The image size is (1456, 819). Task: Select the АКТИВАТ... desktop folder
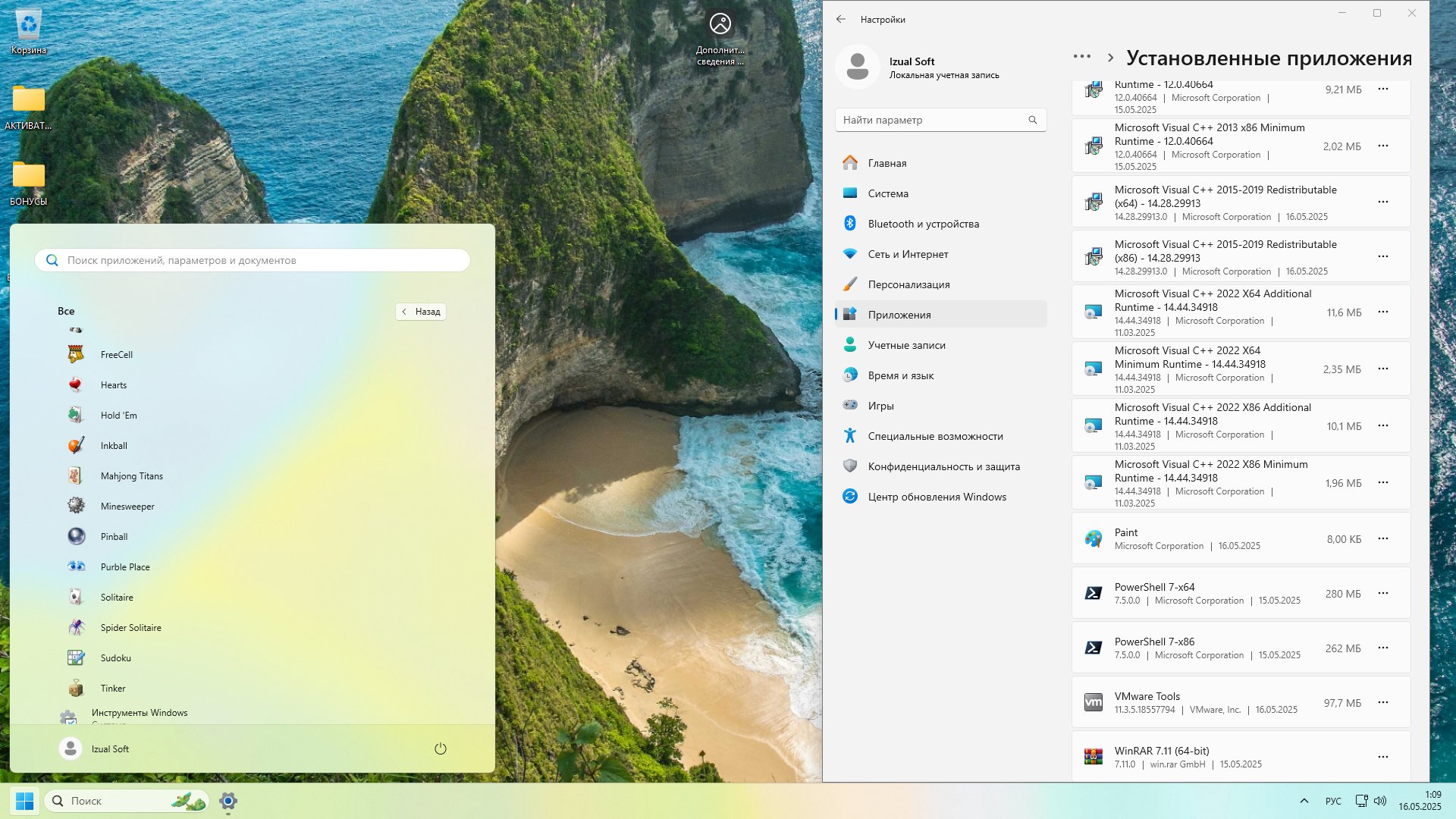click(x=29, y=108)
